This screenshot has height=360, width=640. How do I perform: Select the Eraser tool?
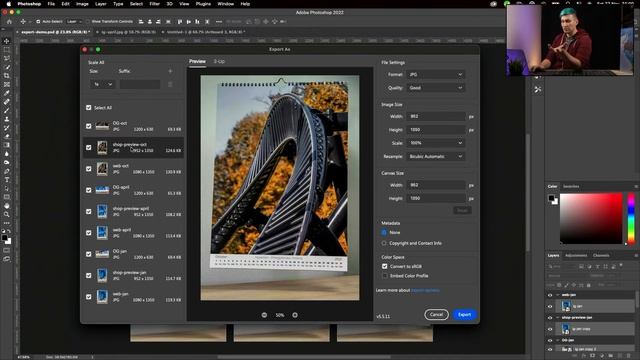(x=7, y=136)
